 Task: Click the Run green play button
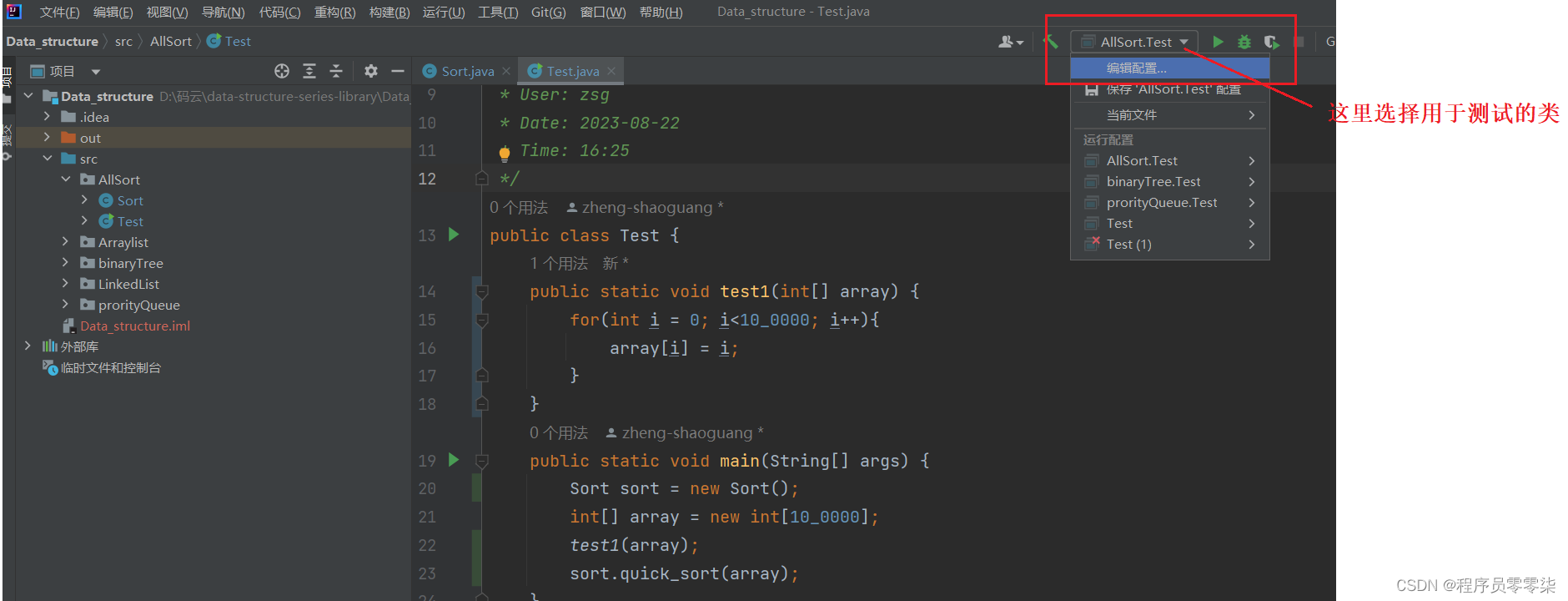[x=1218, y=42]
